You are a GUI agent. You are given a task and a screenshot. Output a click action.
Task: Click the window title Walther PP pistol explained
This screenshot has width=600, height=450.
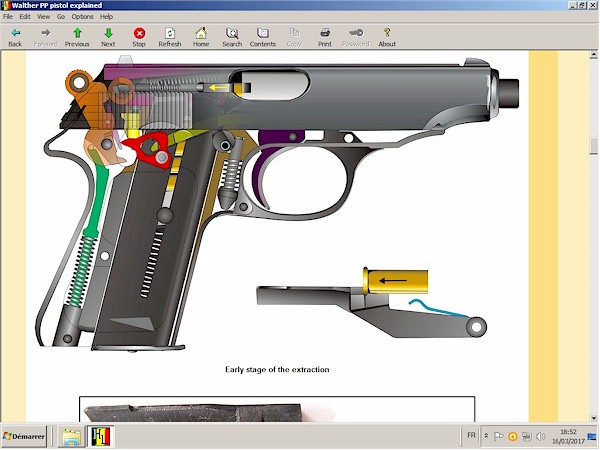click(57, 5)
